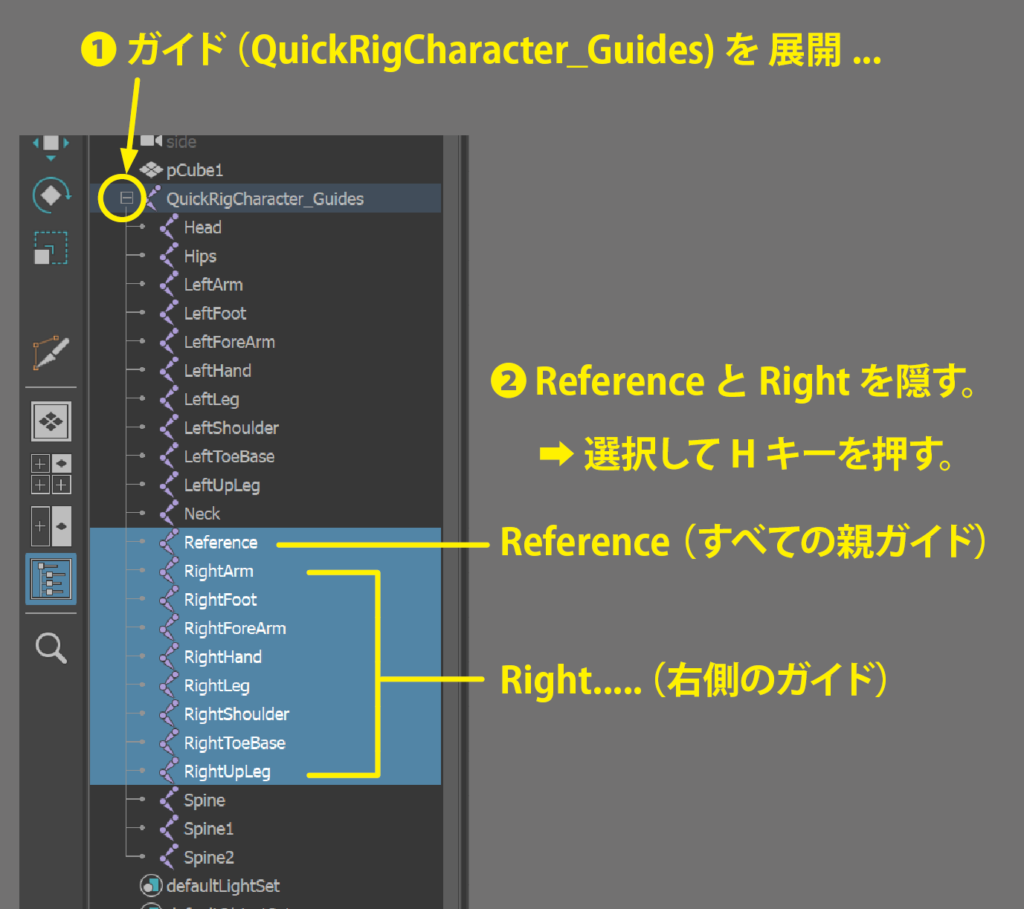The image size is (1024, 909).
Task: Collapse the QuickRigCharacter_Guides node
Action: tap(127, 199)
